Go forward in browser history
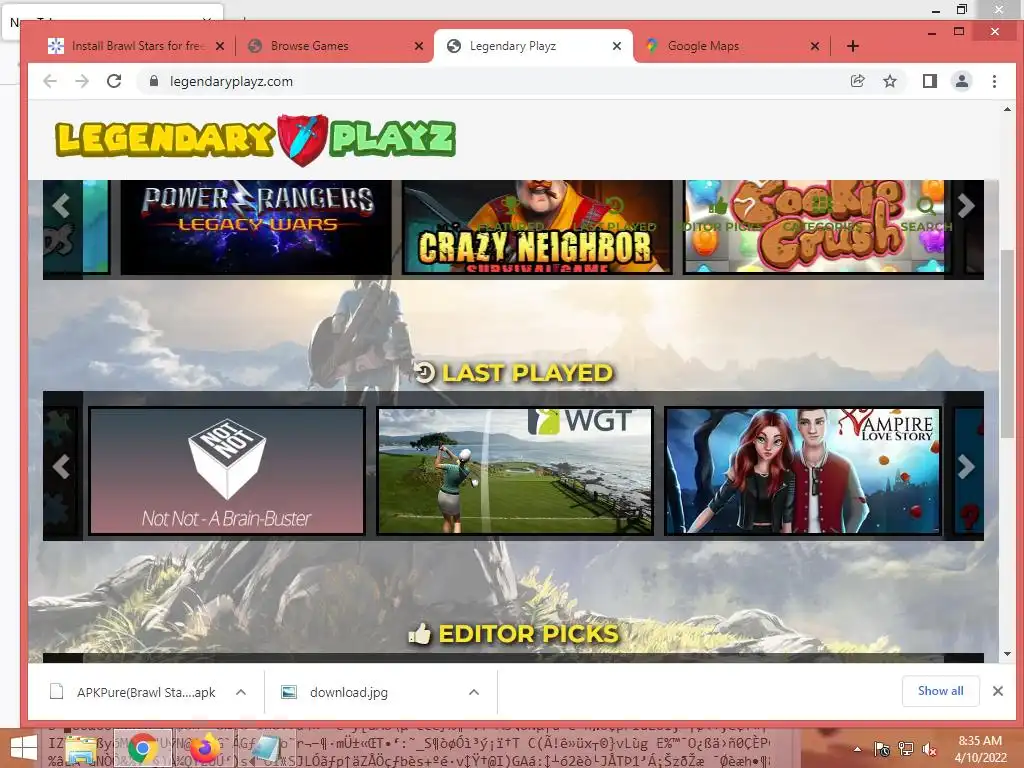The image size is (1024, 768). (82, 81)
